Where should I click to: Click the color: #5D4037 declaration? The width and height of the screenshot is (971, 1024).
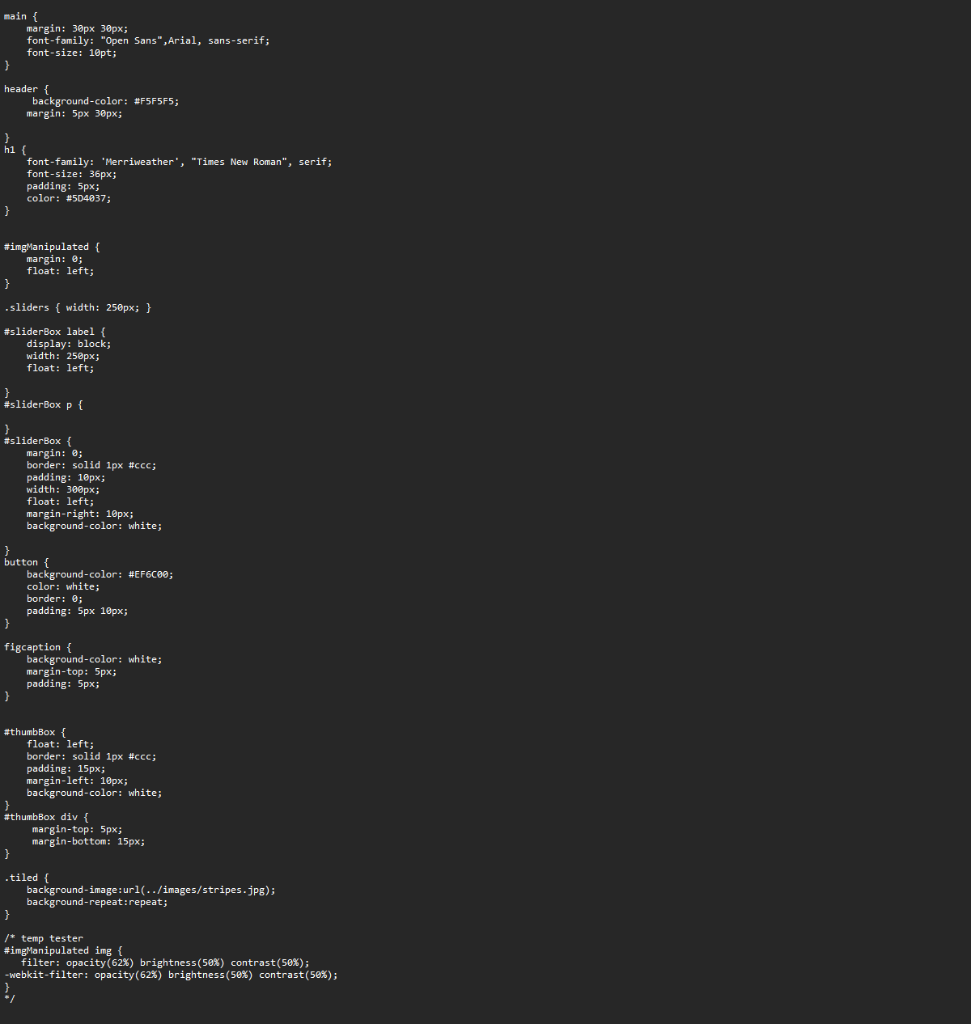(69, 199)
